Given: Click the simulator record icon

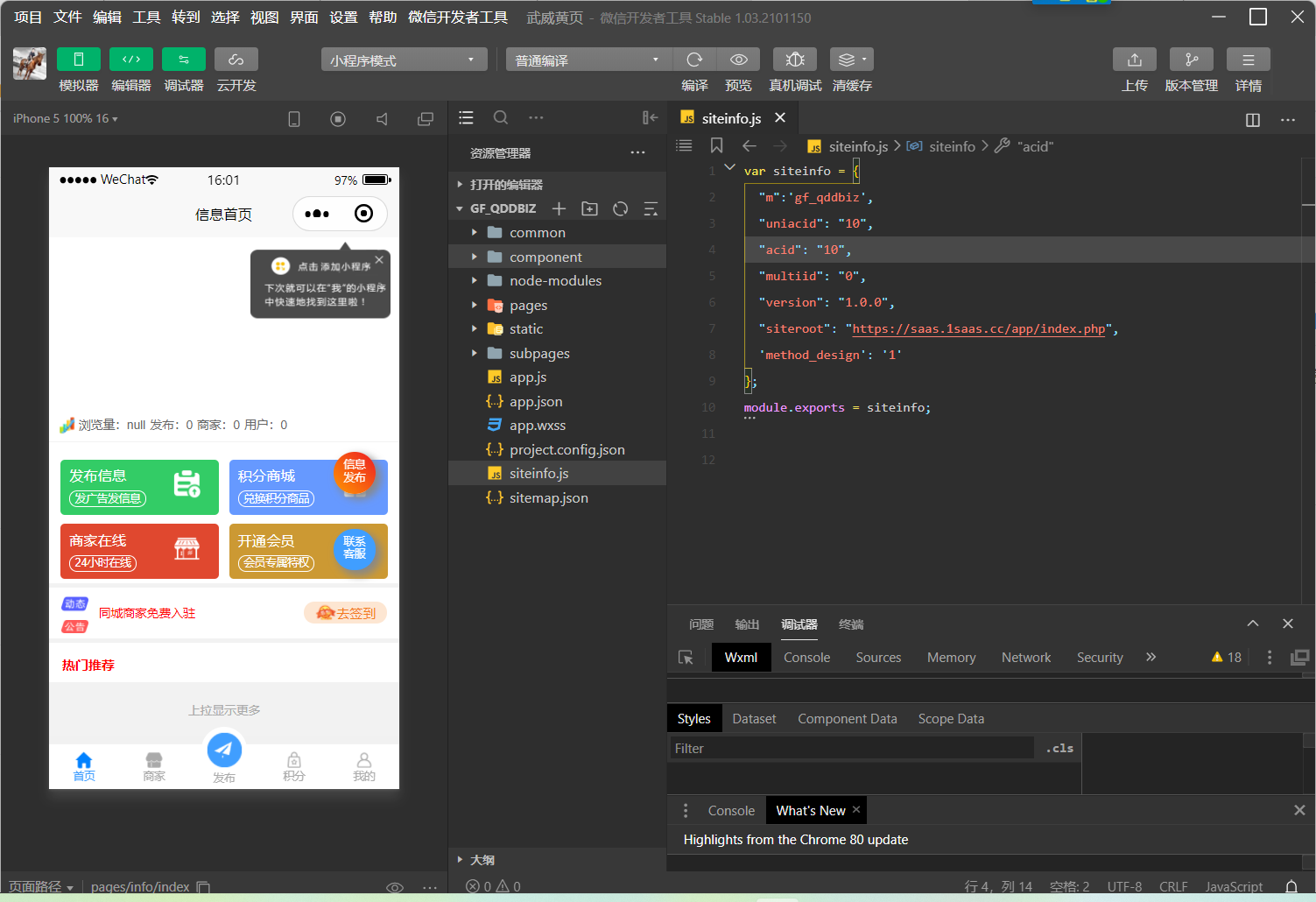Looking at the screenshot, I should (x=338, y=119).
